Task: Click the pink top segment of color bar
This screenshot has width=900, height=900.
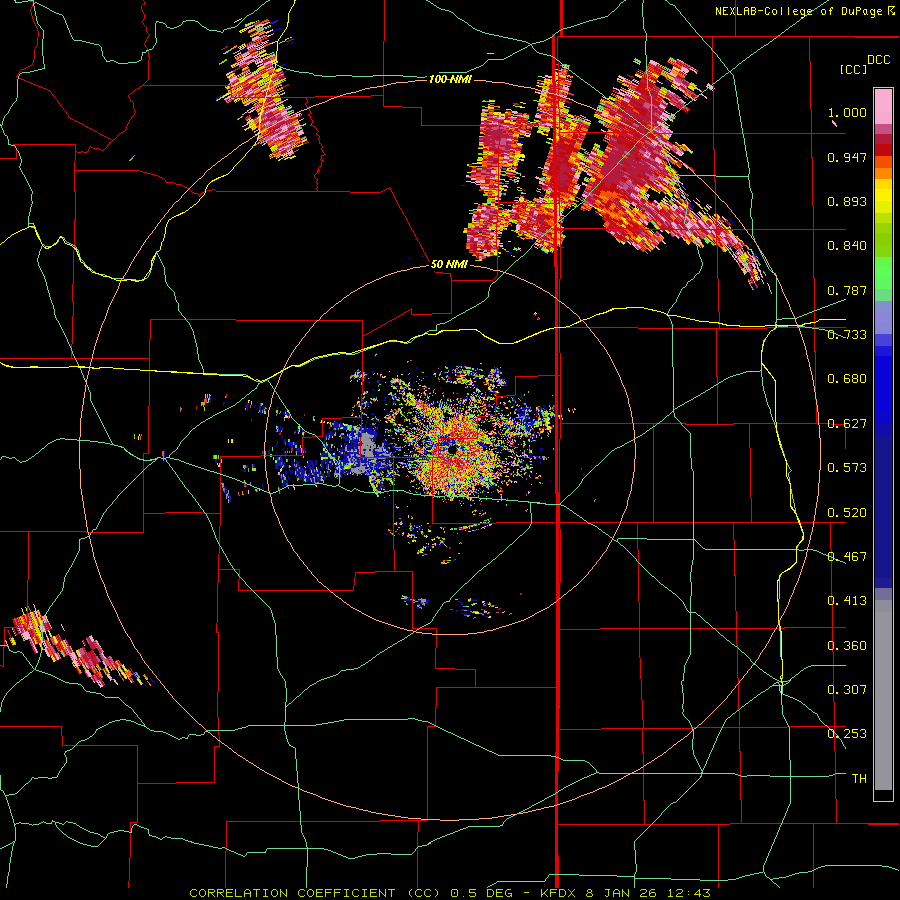Action: (x=883, y=106)
